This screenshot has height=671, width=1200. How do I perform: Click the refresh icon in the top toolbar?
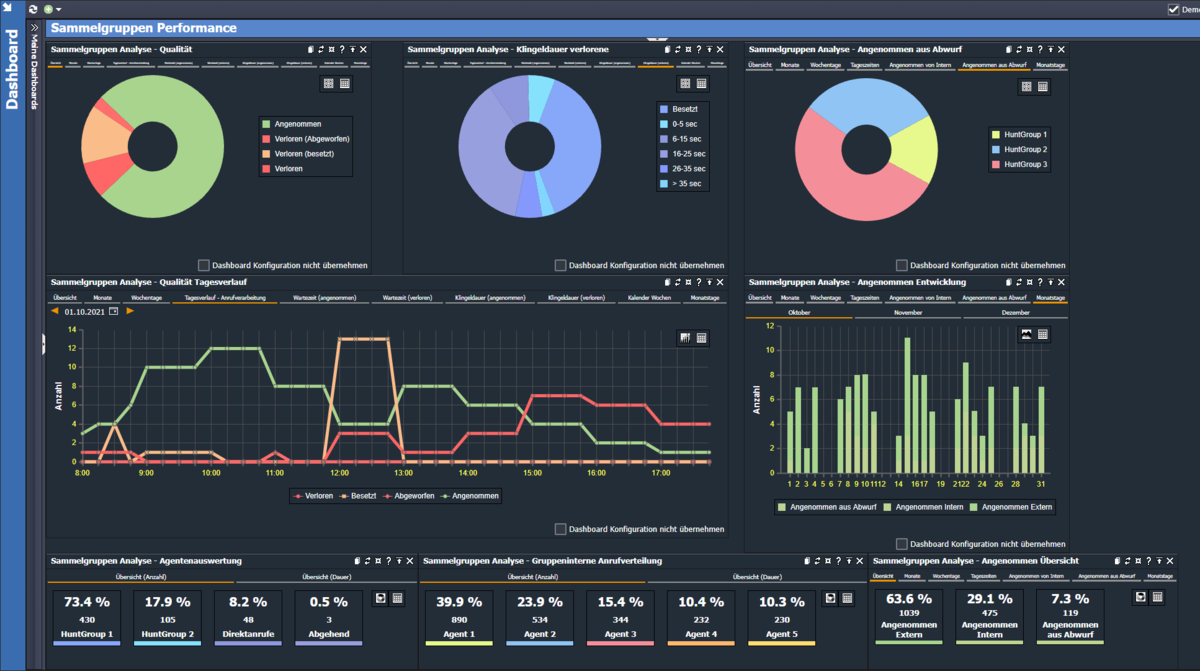click(33, 8)
